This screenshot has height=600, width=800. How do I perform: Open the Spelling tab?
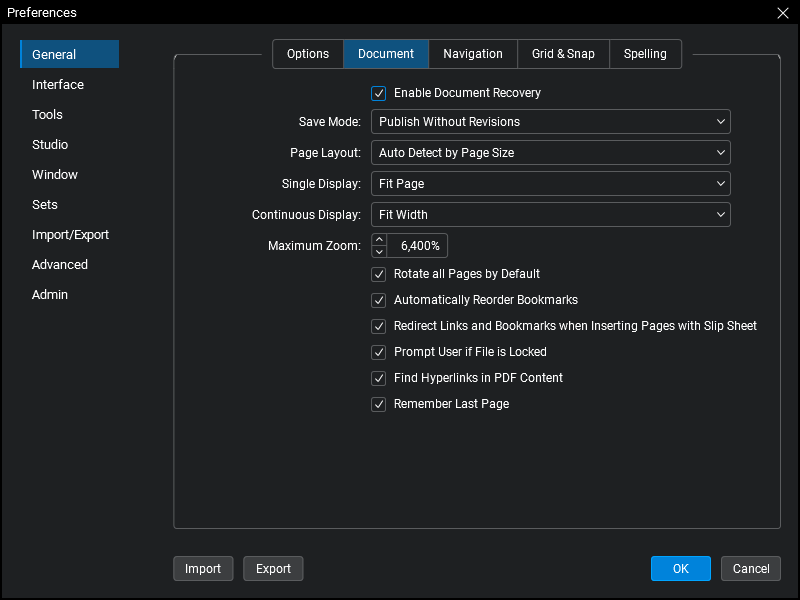(x=645, y=54)
